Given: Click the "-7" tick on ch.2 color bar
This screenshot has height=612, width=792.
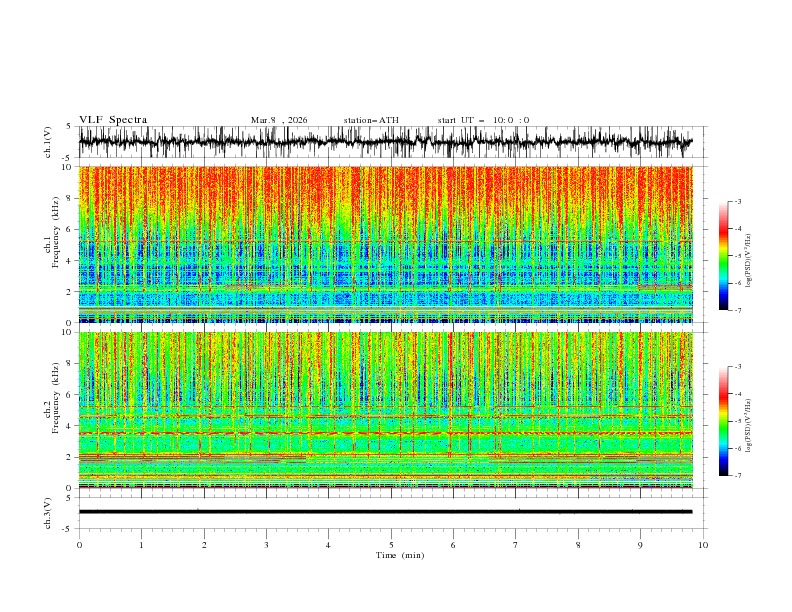Looking at the screenshot, I should click(x=737, y=476).
